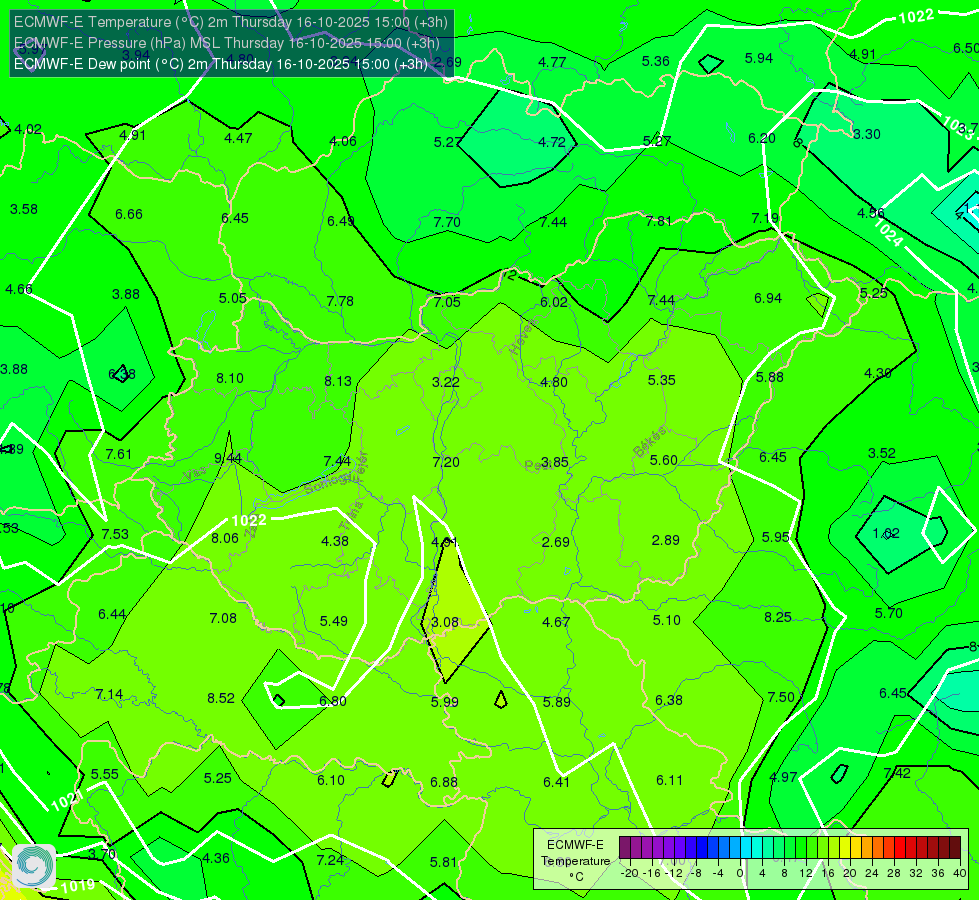Select the ECMWF-E Pressure MSL layer title
Screen dimensions: 979x900
click(x=227, y=43)
